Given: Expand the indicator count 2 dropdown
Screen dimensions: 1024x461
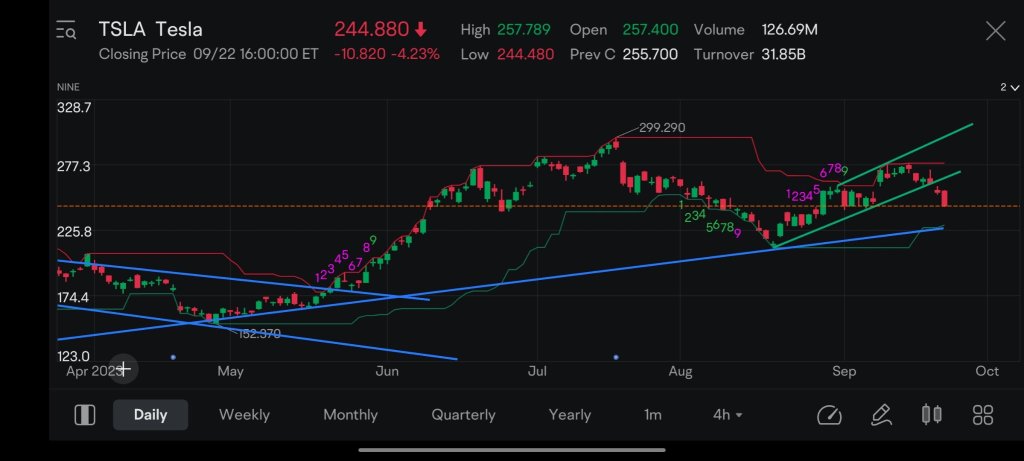Looking at the screenshot, I should (x=1009, y=87).
